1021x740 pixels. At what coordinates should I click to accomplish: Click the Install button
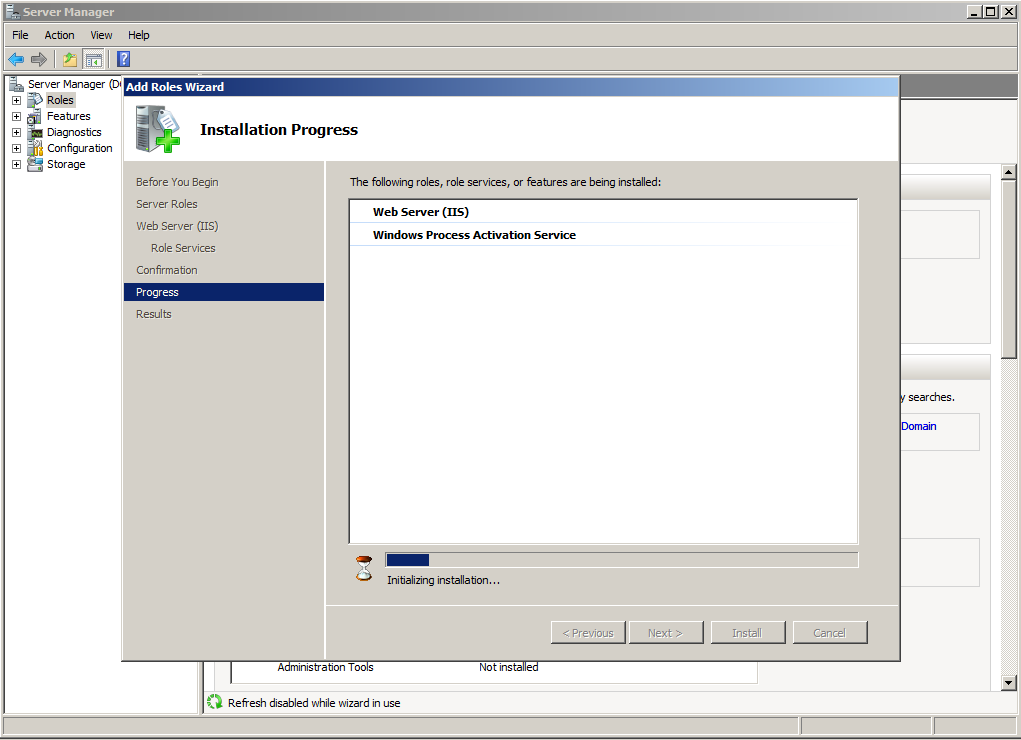click(x=748, y=633)
